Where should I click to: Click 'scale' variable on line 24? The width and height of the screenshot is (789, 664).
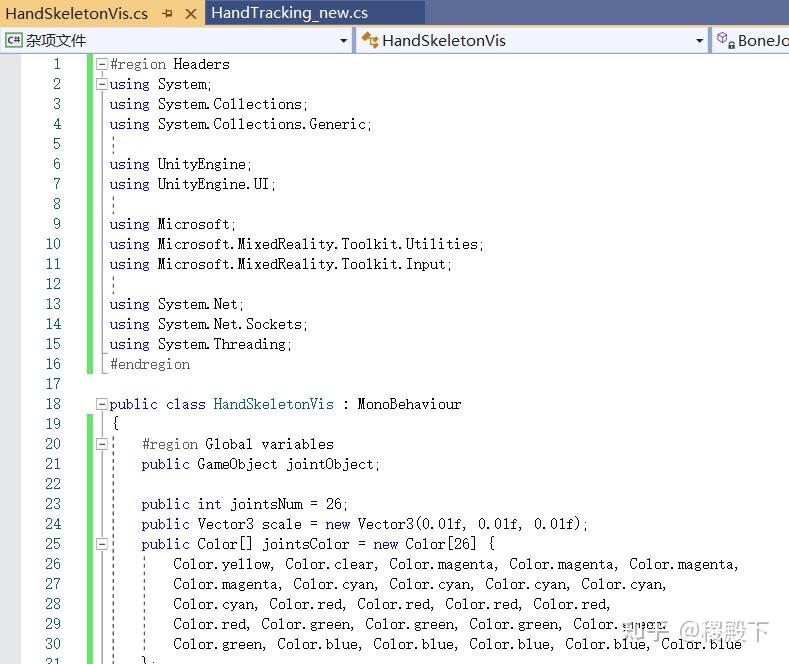[x=282, y=524]
